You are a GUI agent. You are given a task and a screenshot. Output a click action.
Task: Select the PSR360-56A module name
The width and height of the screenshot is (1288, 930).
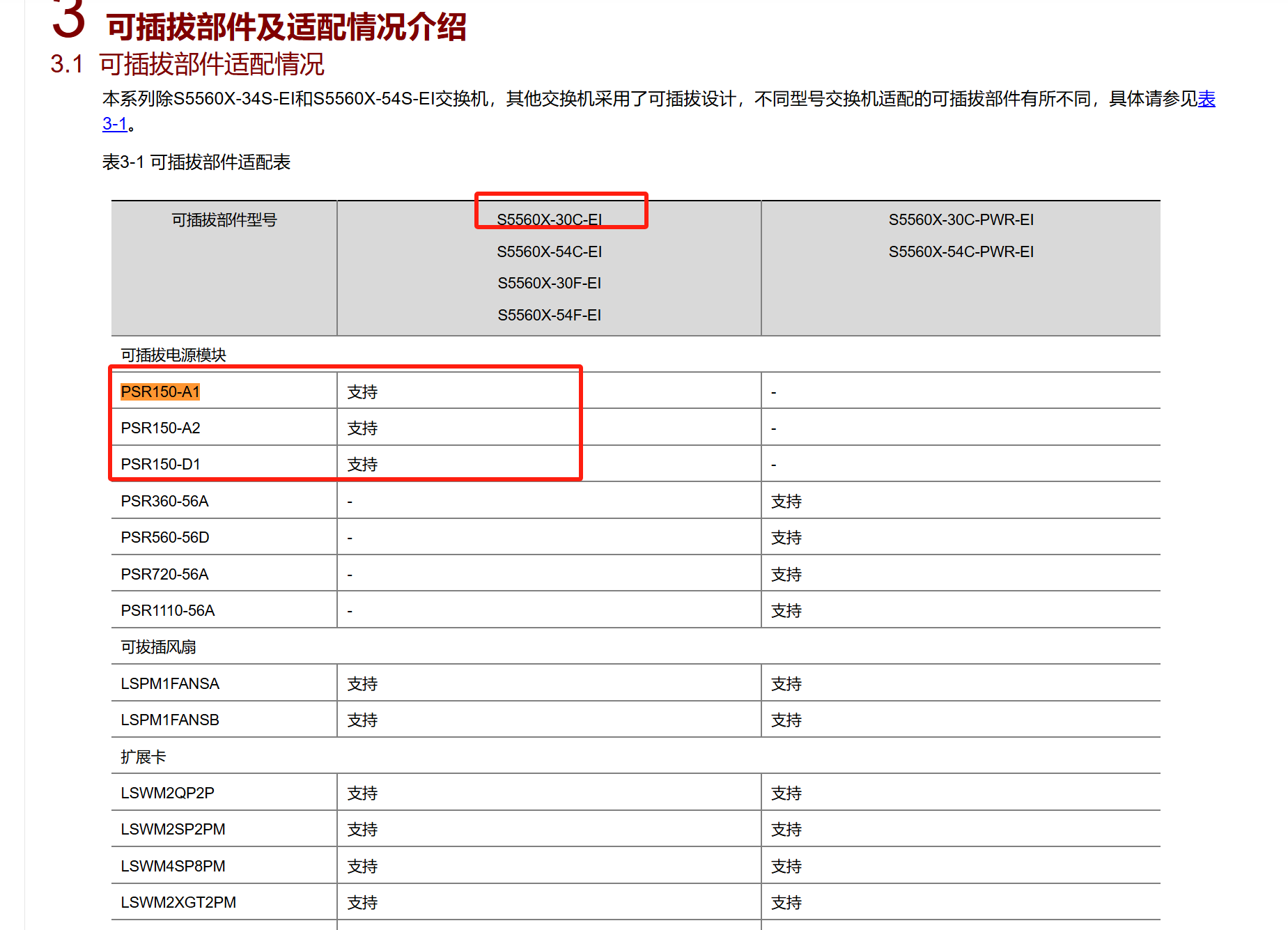(164, 502)
